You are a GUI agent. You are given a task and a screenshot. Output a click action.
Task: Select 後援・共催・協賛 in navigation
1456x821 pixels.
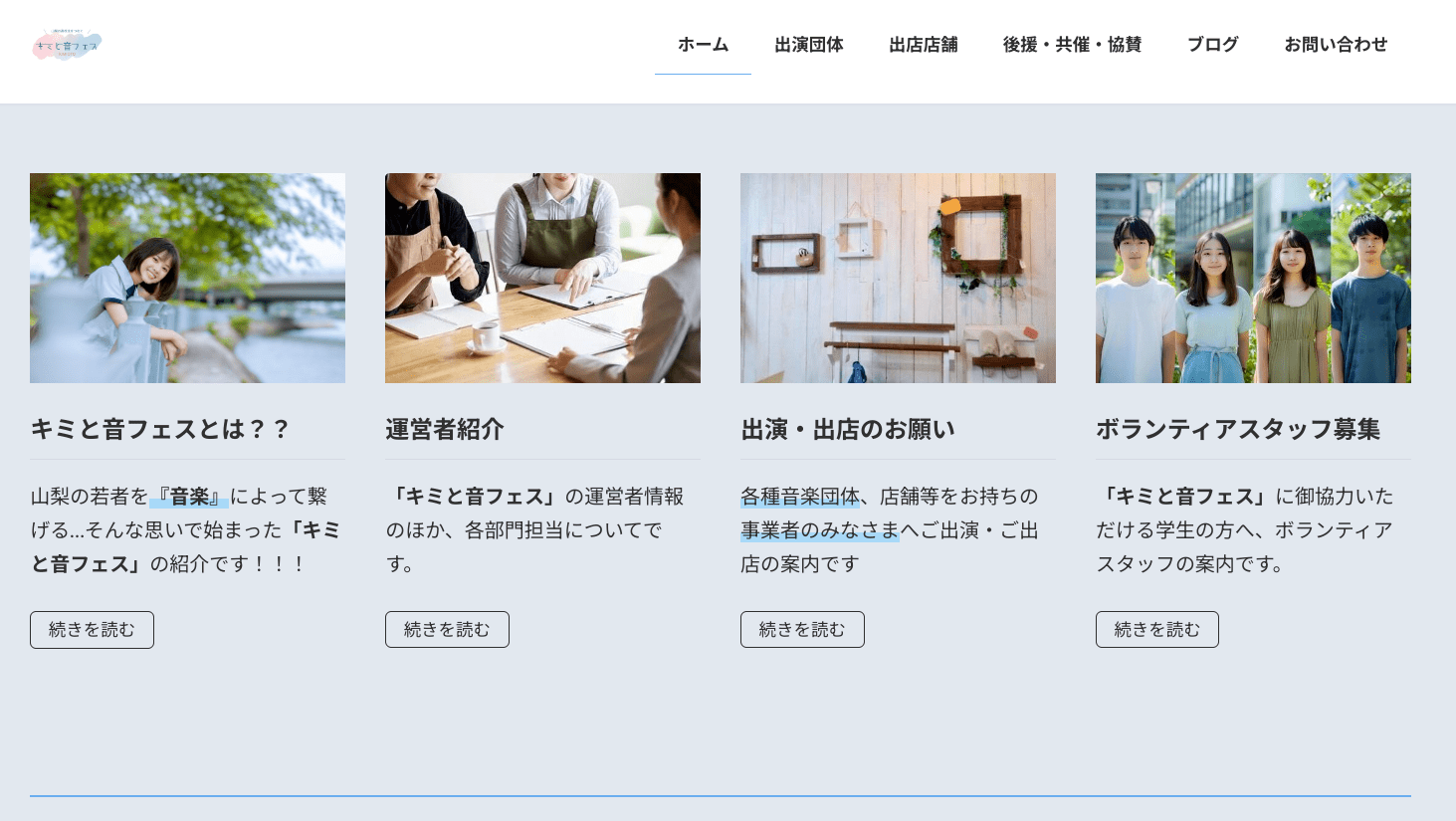tap(1072, 45)
